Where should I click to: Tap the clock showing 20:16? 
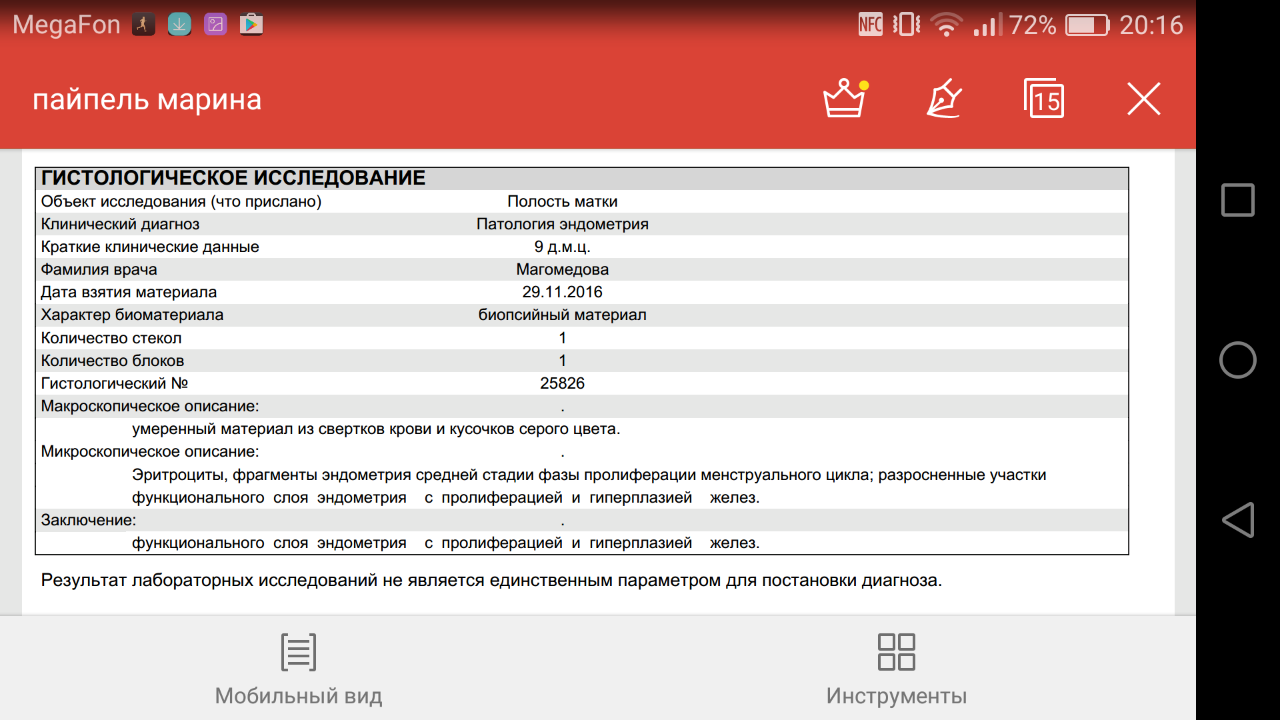click(x=1151, y=25)
